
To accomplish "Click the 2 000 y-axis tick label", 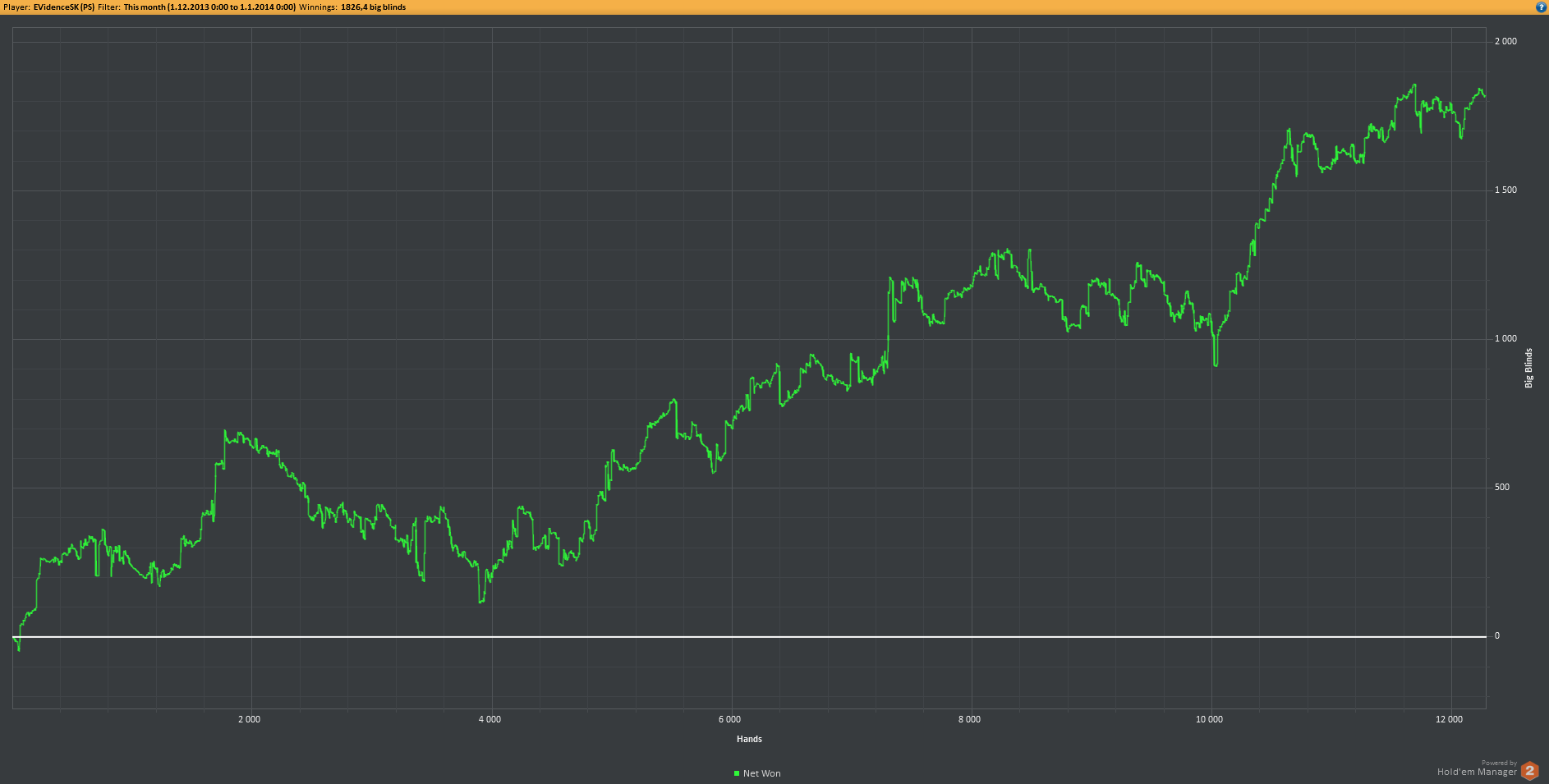I will point(1505,41).
